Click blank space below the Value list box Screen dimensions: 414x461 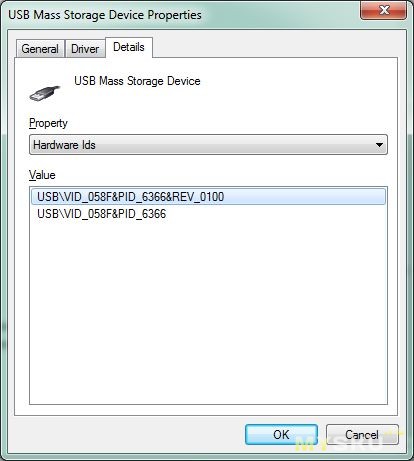pyautogui.click(x=206, y=410)
